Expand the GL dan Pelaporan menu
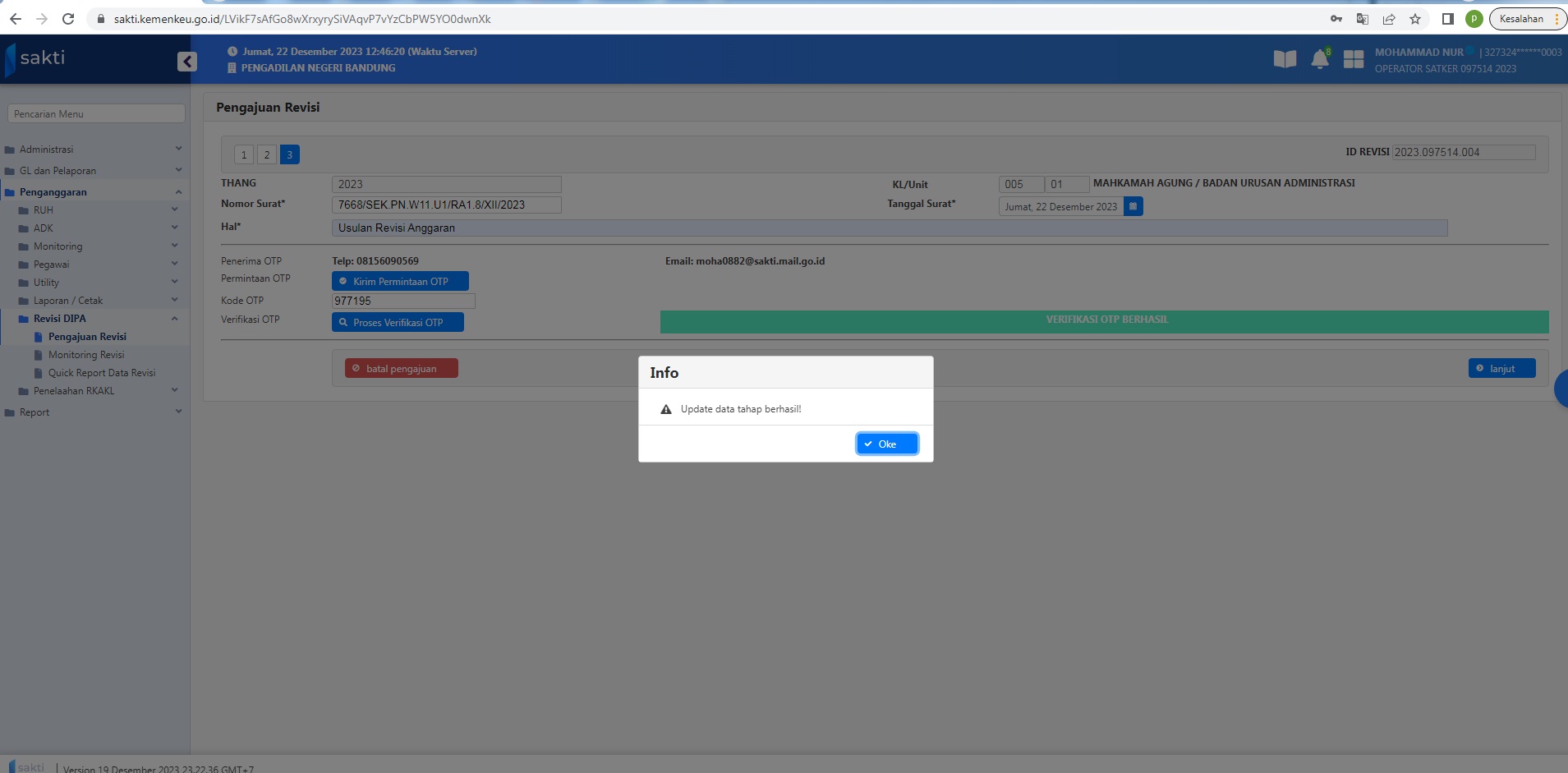Image resolution: width=1568 pixels, height=773 pixels. click(57, 171)
